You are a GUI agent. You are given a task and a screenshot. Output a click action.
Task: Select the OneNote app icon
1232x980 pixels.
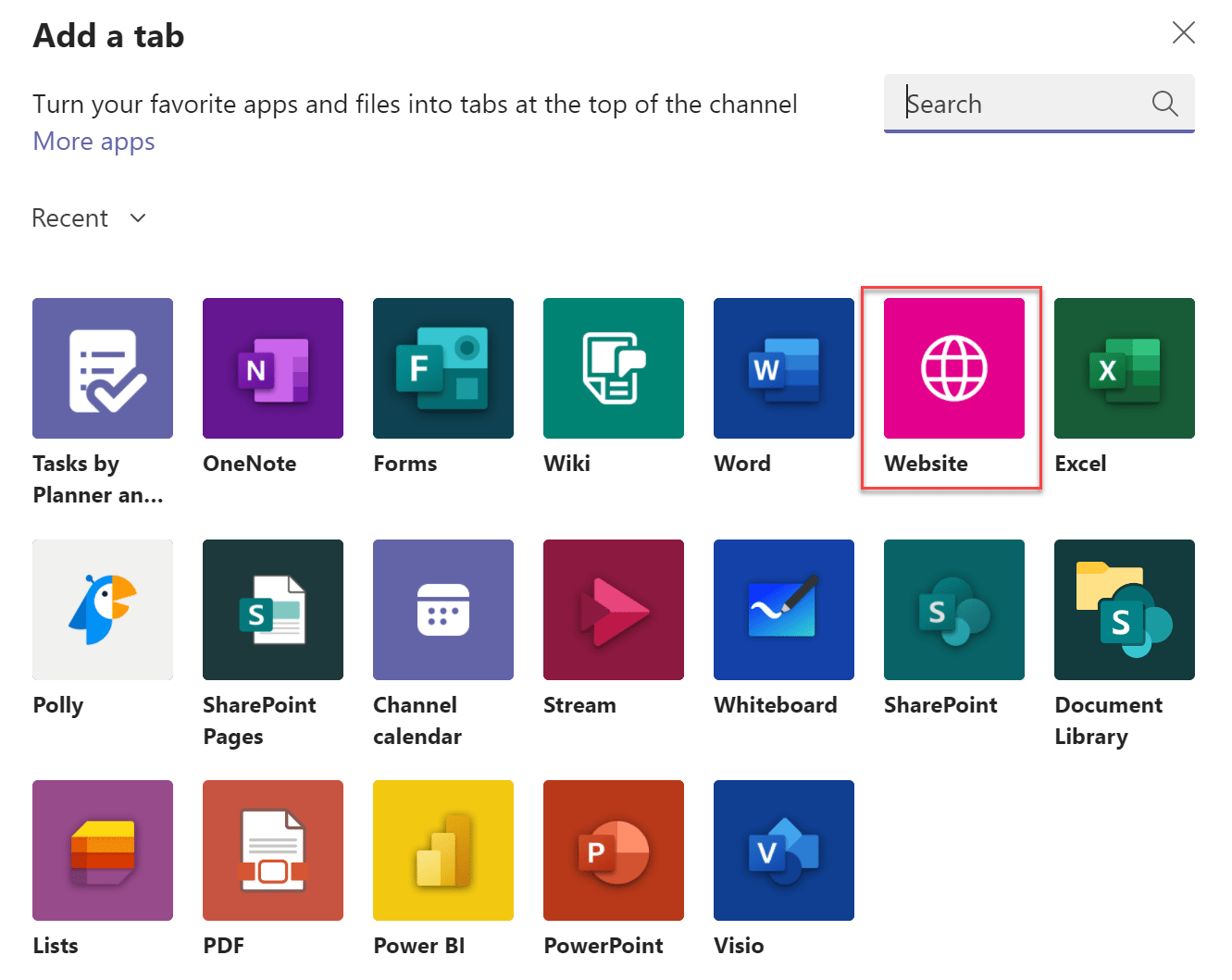tap(272, 367)
